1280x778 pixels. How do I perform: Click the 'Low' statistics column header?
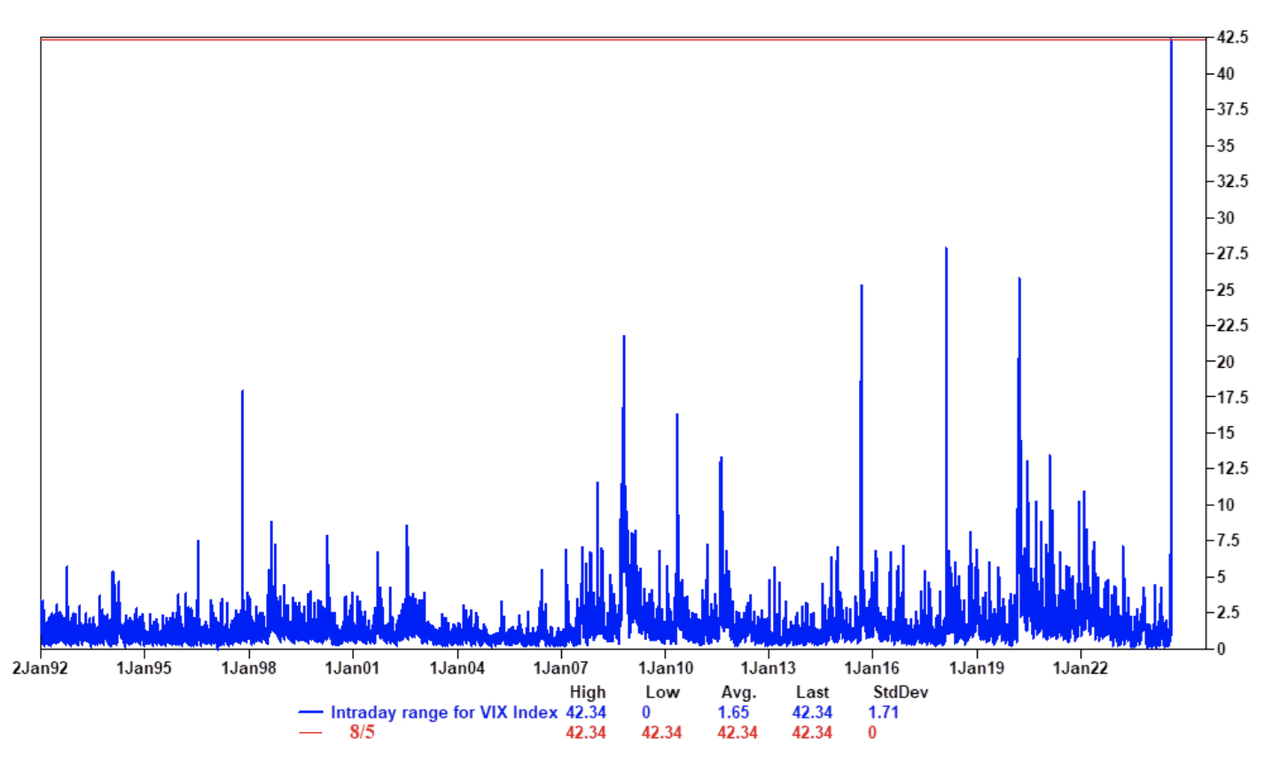click(x=661, y=692)
